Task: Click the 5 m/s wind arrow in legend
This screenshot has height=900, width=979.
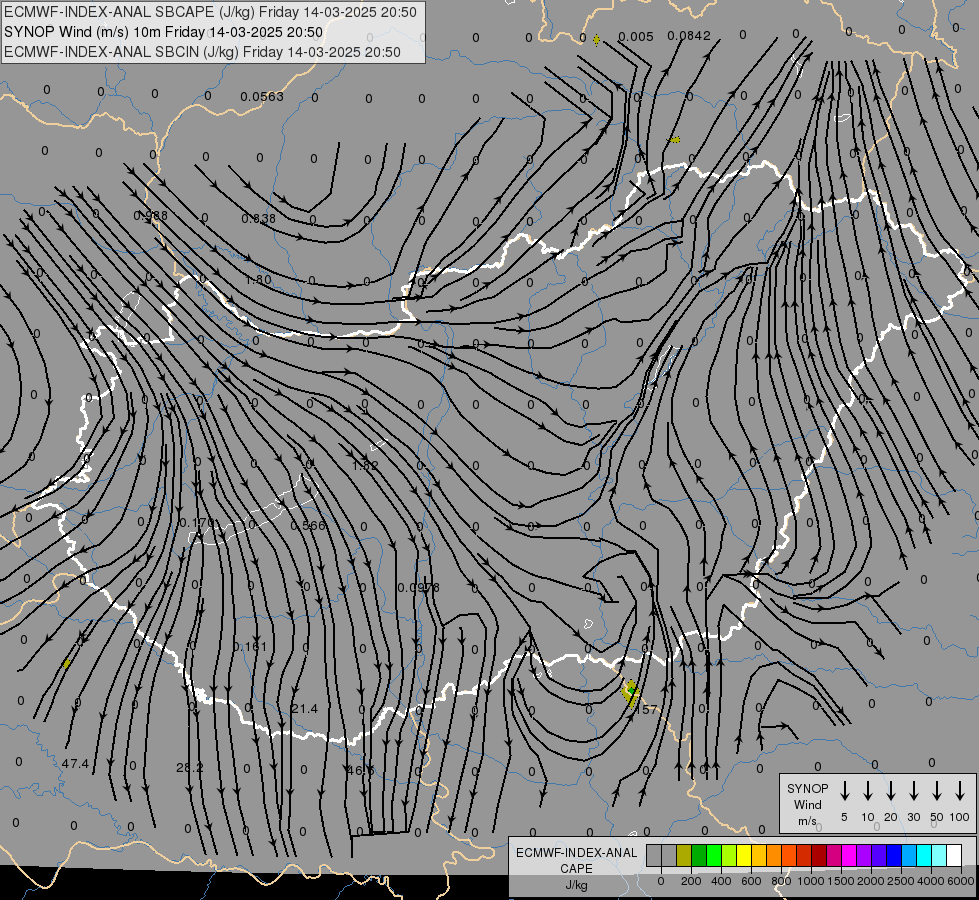Action: pyautogui.click(x=845, y=791)
